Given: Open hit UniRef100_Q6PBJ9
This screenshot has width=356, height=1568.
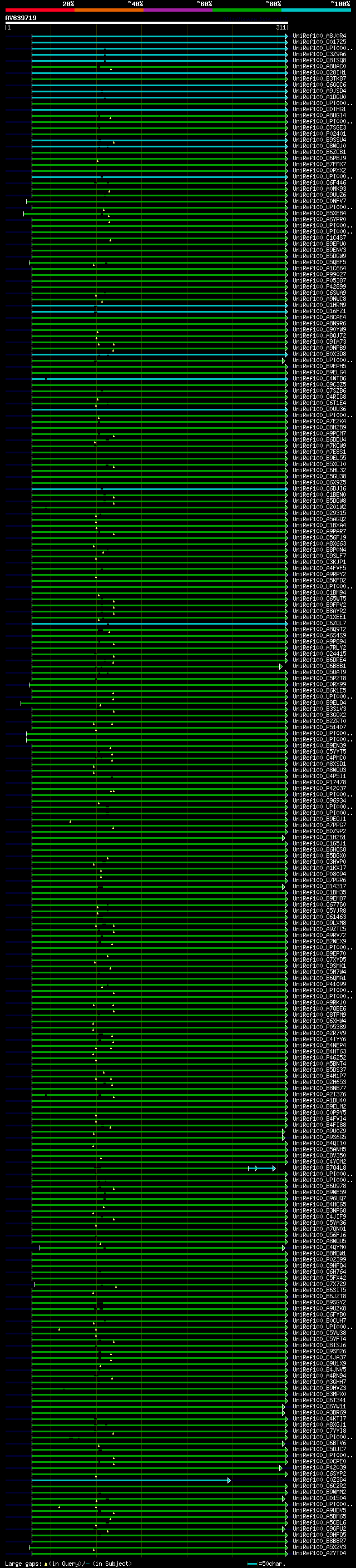Looking at the screenshot, I should pos(319,159).
